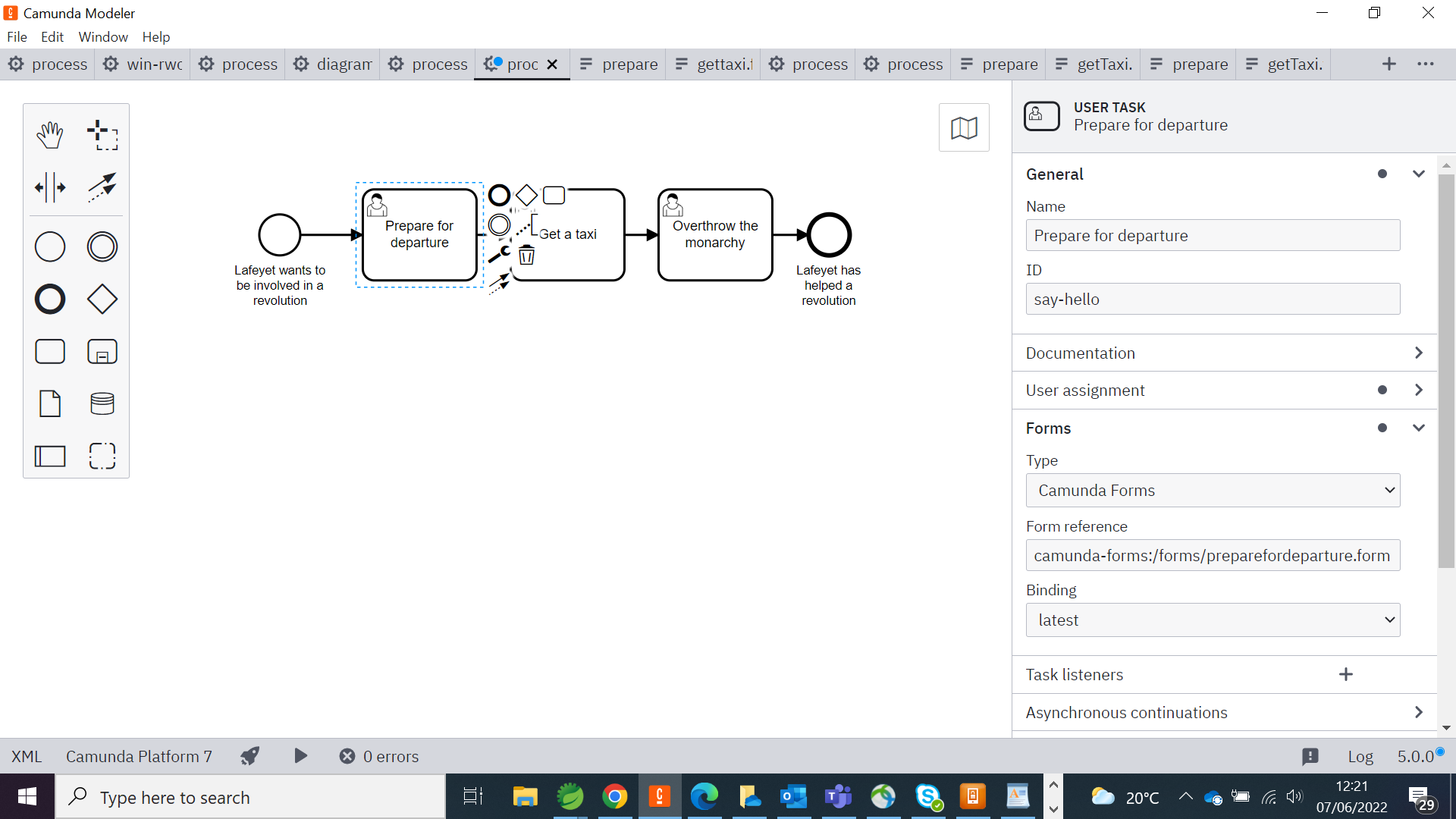The height and width of the screenshot is (819, 1456).
Task: Start a process instance with the play button
Action: (x=300, y=756)
